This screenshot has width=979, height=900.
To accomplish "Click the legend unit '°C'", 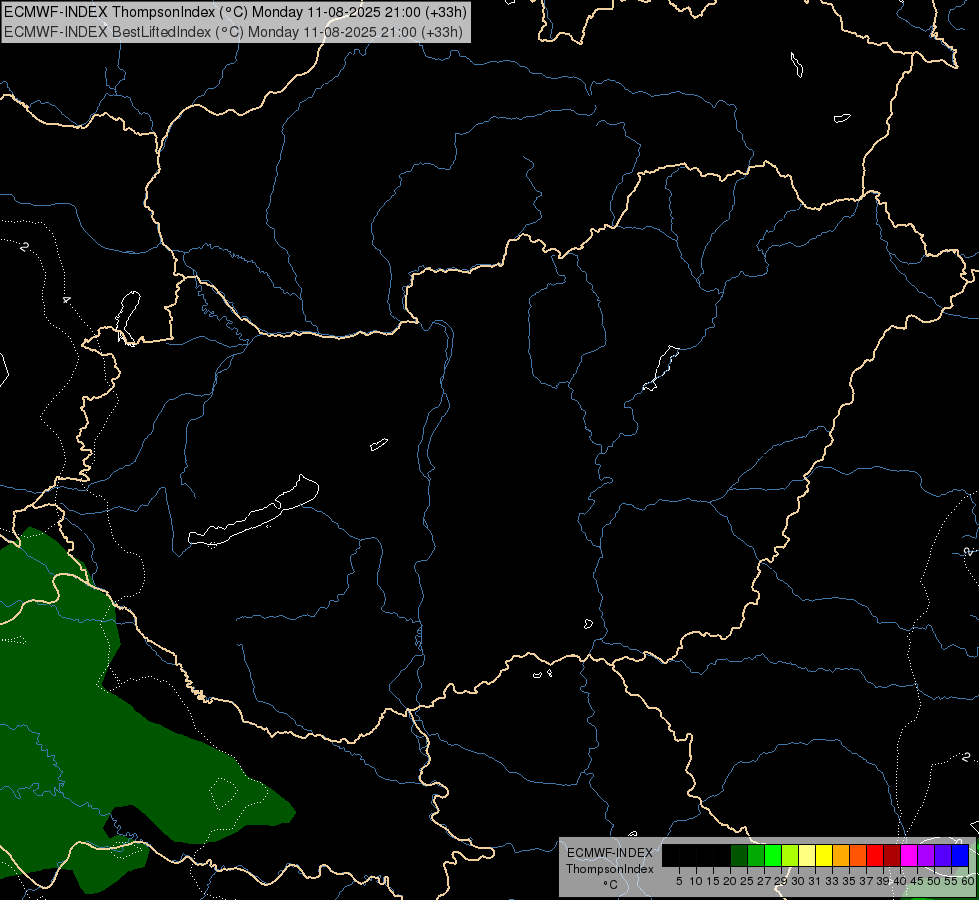I will coord(611,885).
